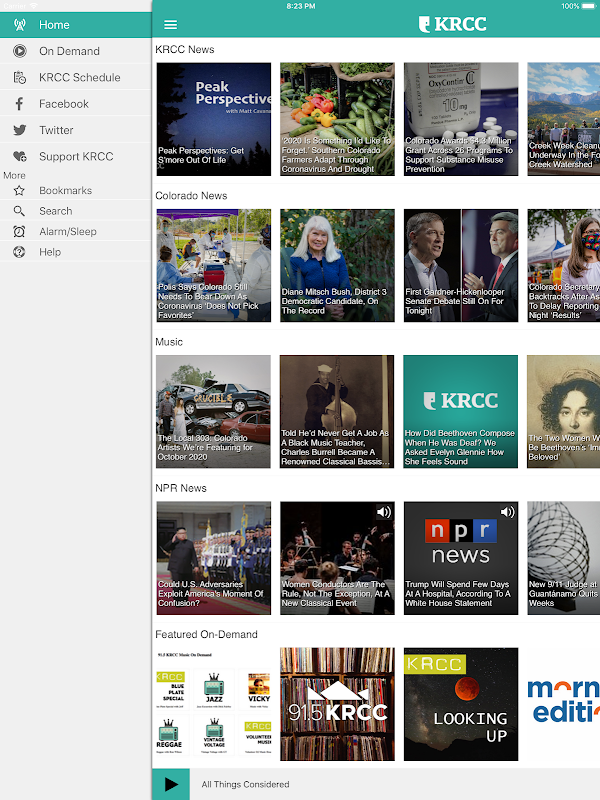Image resolution: width=600 pixels, height=800 pixels.
Task: Open Help from the sidebar
Action: pos(76,252)
